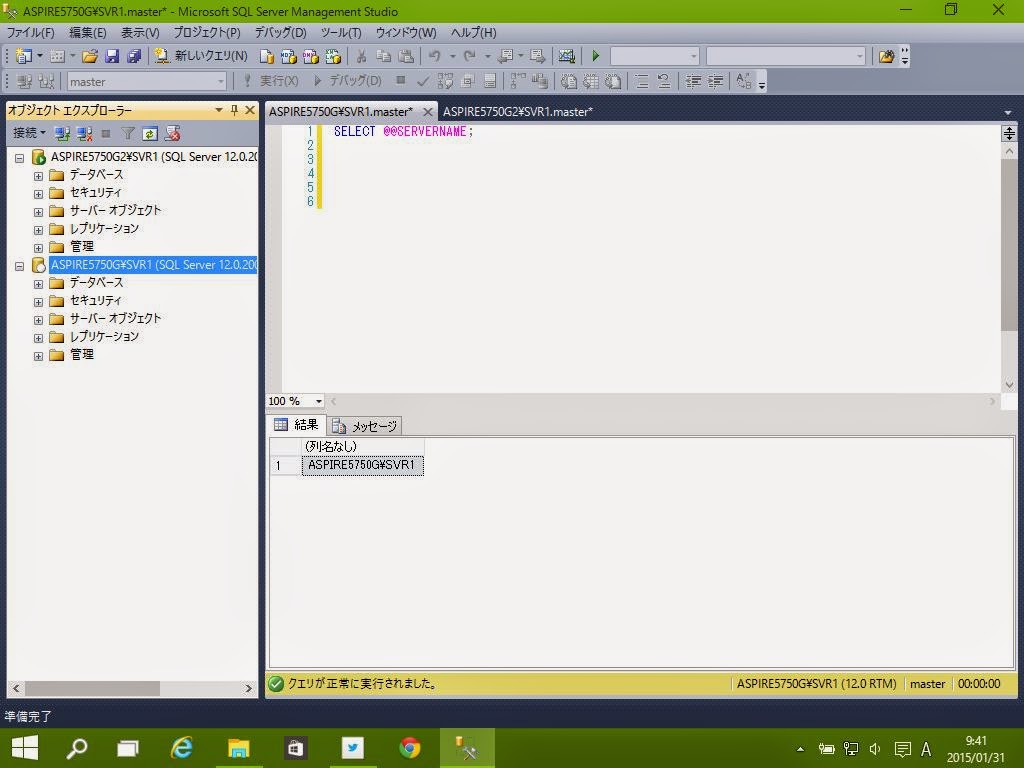
Task: Open Chrome from the taskbar
Action: (410, 748)
